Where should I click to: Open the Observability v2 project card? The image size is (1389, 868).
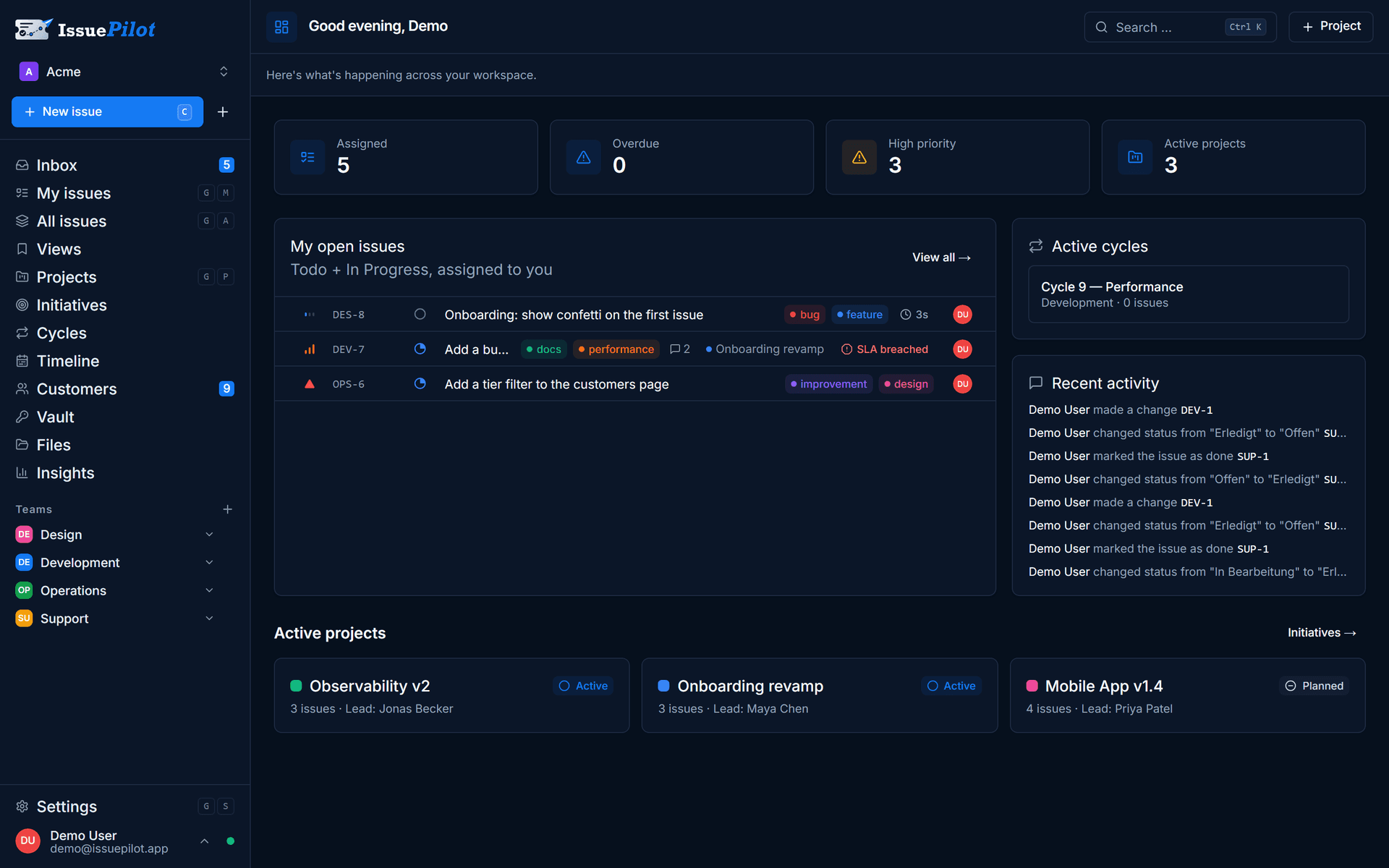[451, 695]
